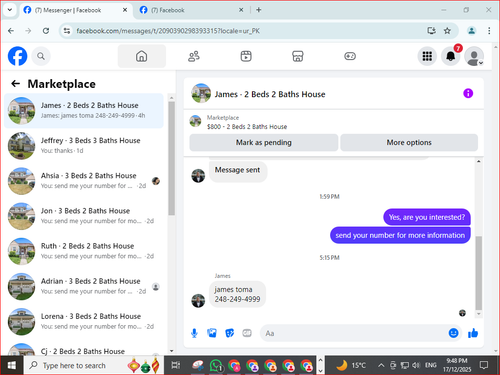This screenshot has height=375, width=500.
Task: Choose a GIF icon
Action: pyautogui.click(x=247, y=333)
